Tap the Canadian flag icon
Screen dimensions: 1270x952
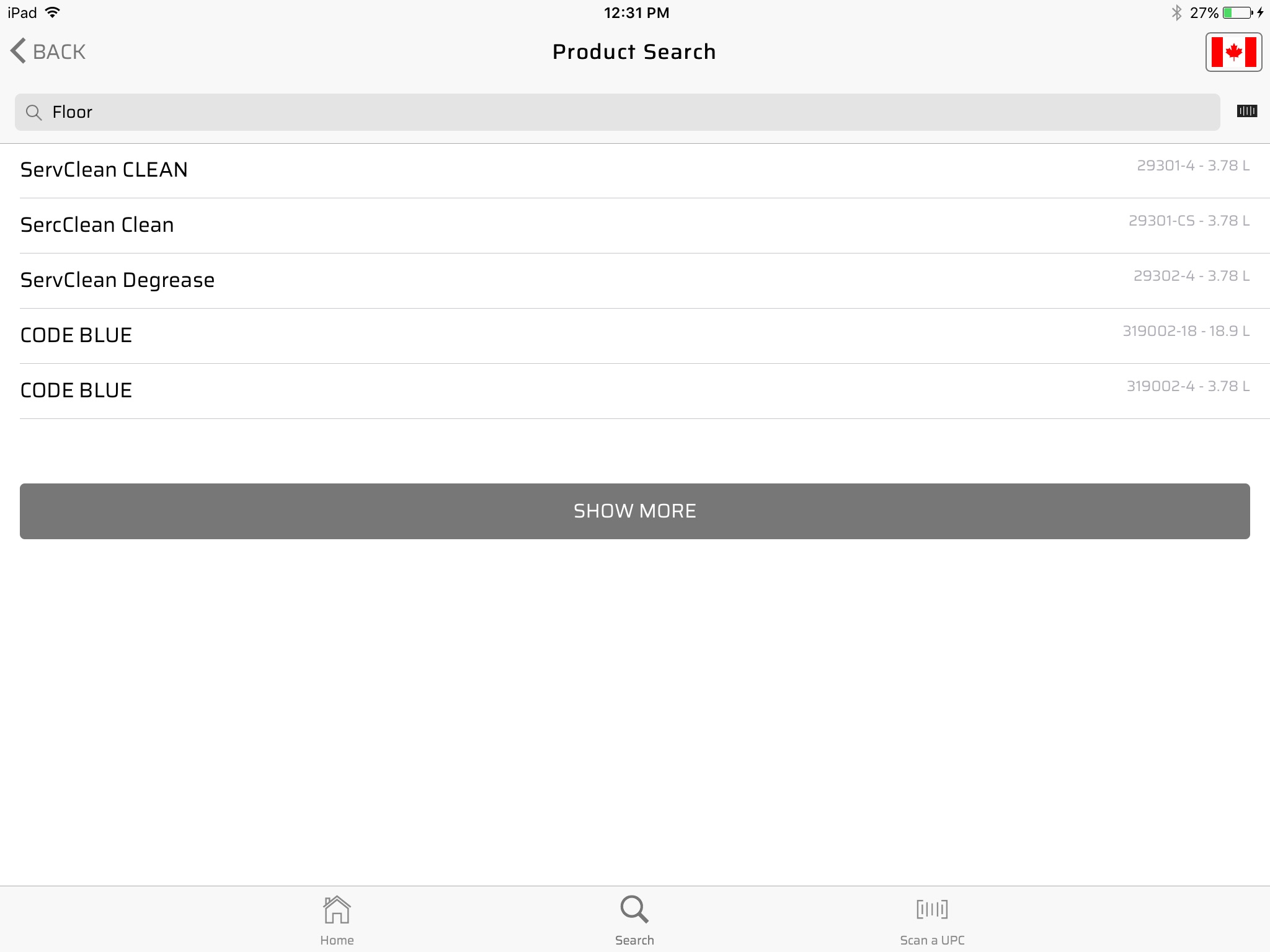click(1234, 51)
